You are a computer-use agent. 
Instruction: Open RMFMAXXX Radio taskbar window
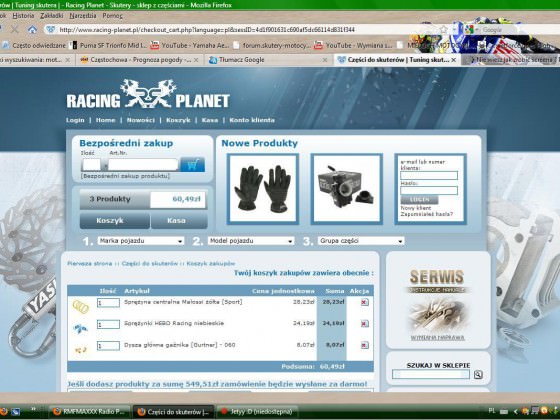[89, 412]
